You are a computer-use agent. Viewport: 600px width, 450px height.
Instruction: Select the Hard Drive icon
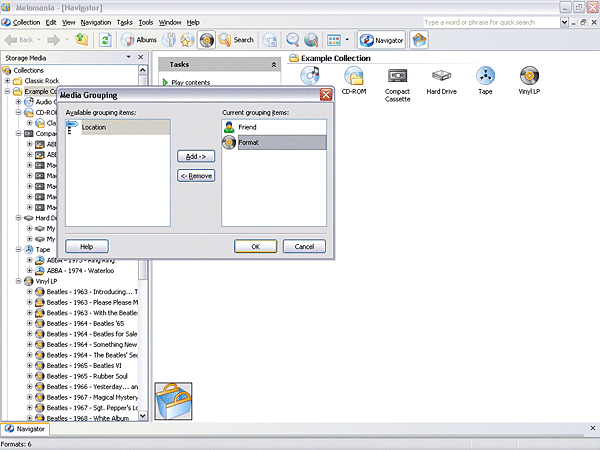[x=441, y=77]
